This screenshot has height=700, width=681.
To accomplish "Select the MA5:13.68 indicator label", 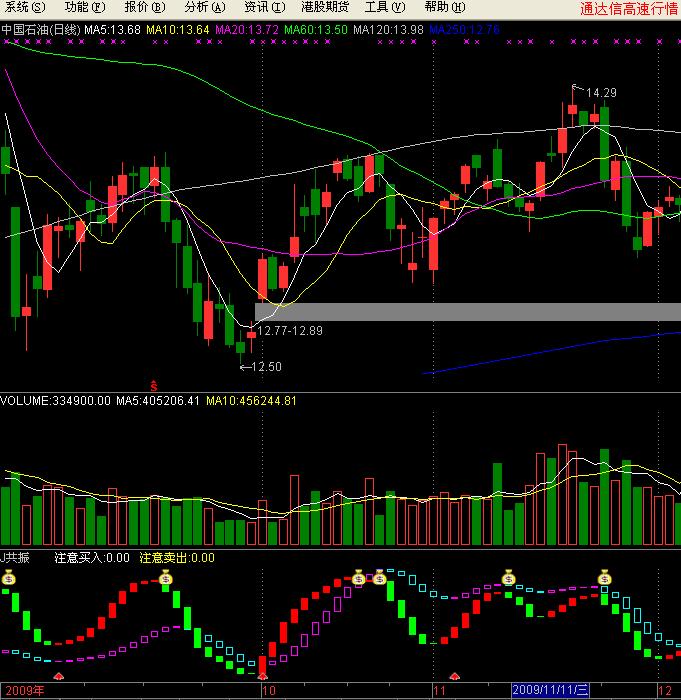I will point(112,30).
